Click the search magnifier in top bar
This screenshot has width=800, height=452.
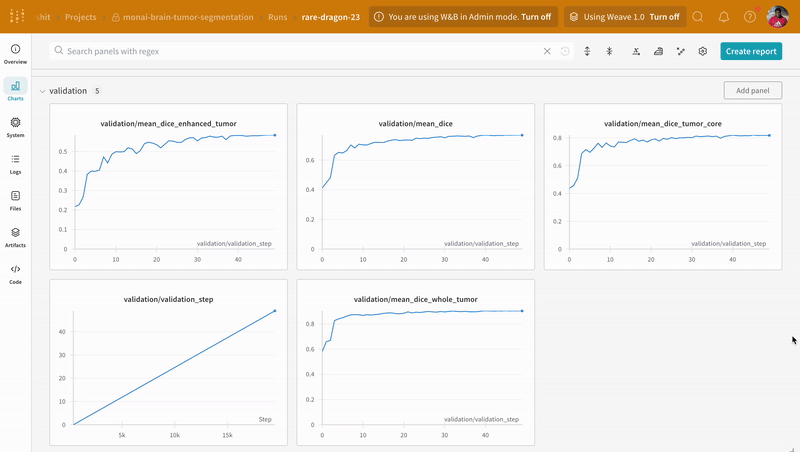698,17
